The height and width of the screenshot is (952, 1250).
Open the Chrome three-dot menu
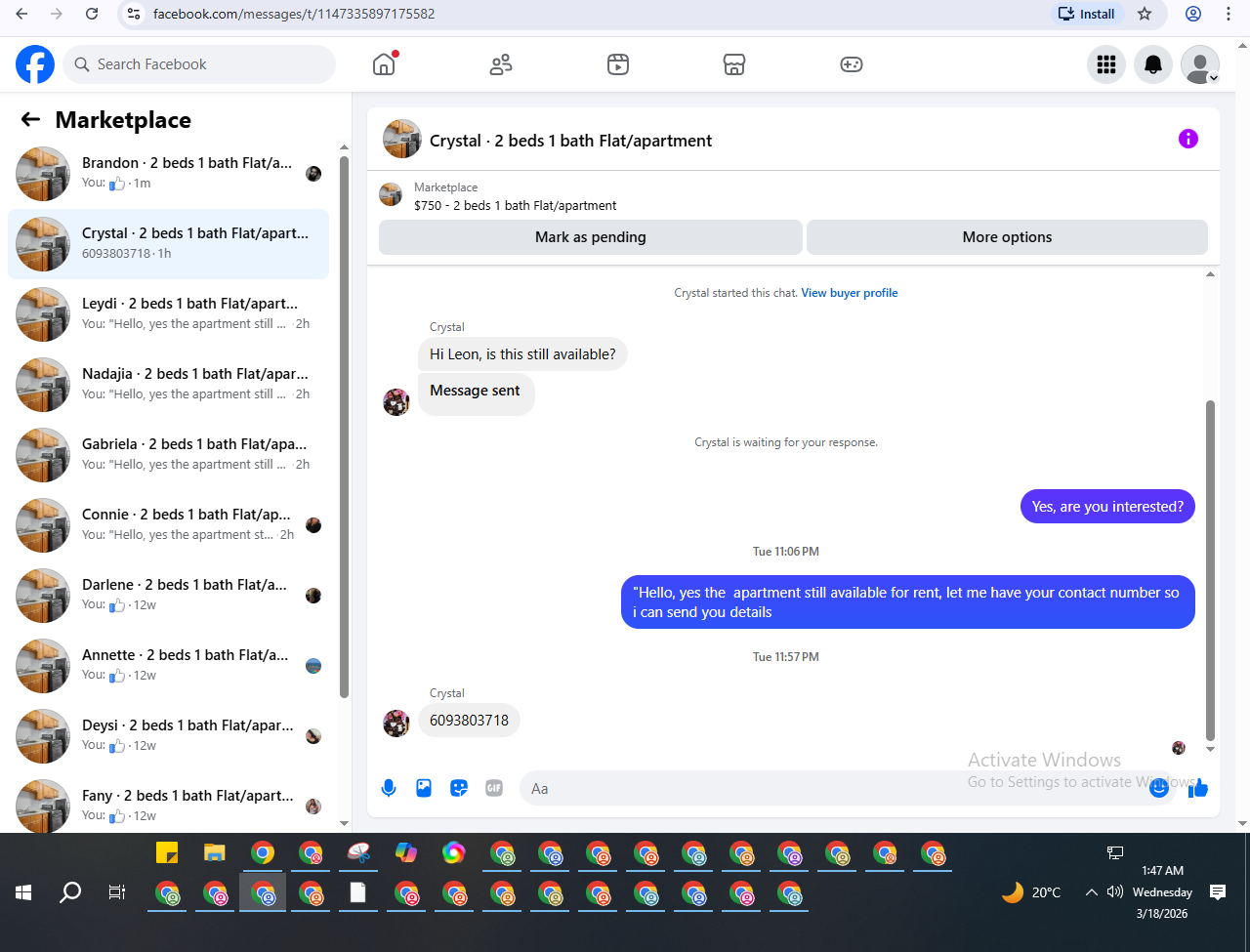click(x=1229, y=14)
